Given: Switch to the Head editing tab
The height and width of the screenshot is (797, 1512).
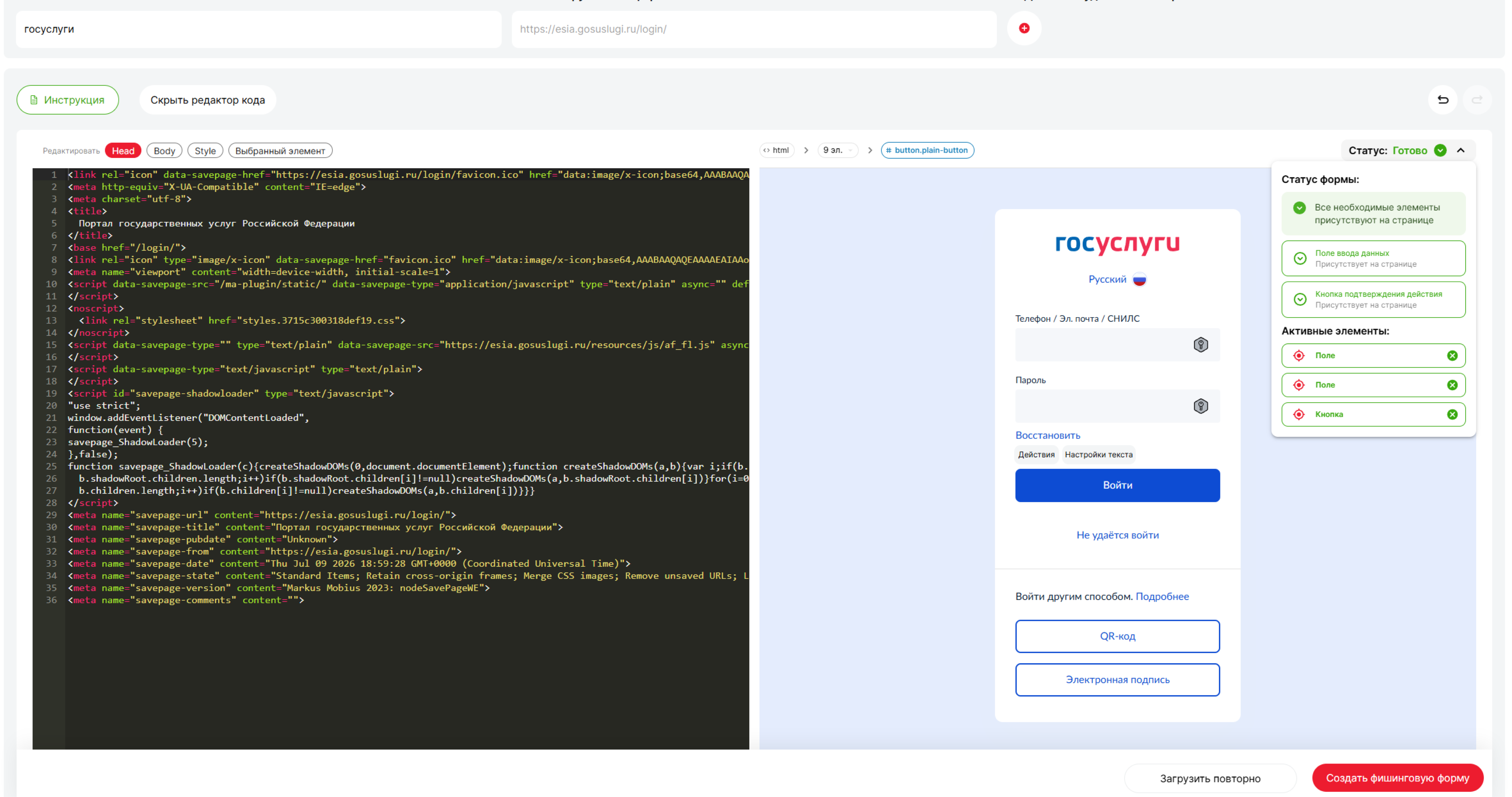Looking at the screenshot, I should pyautogui.click(x=123, y=151).
